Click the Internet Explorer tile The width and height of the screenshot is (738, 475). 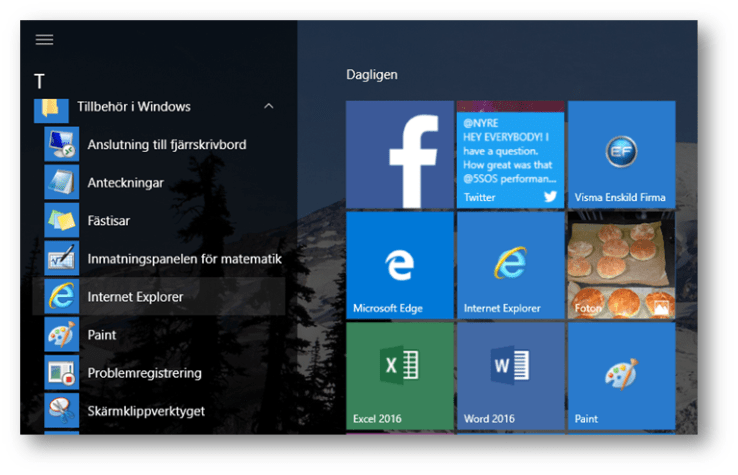(510, 265)
